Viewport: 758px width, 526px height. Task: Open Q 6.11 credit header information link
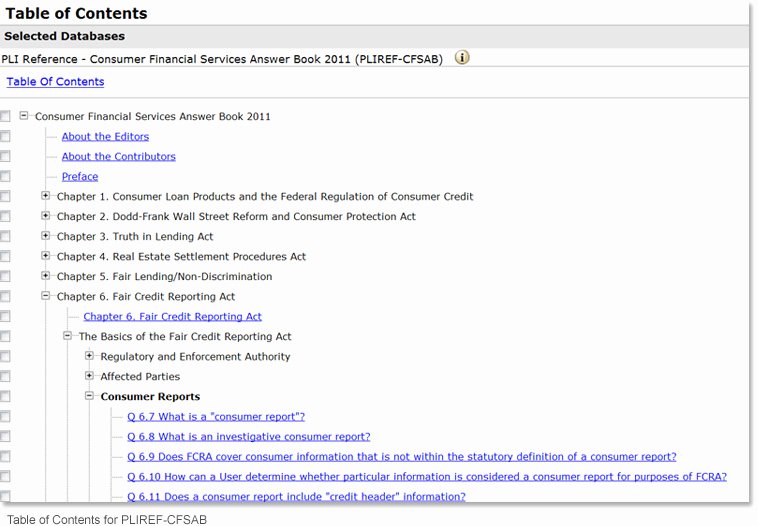pyautogui.click(x=296, y=497)
